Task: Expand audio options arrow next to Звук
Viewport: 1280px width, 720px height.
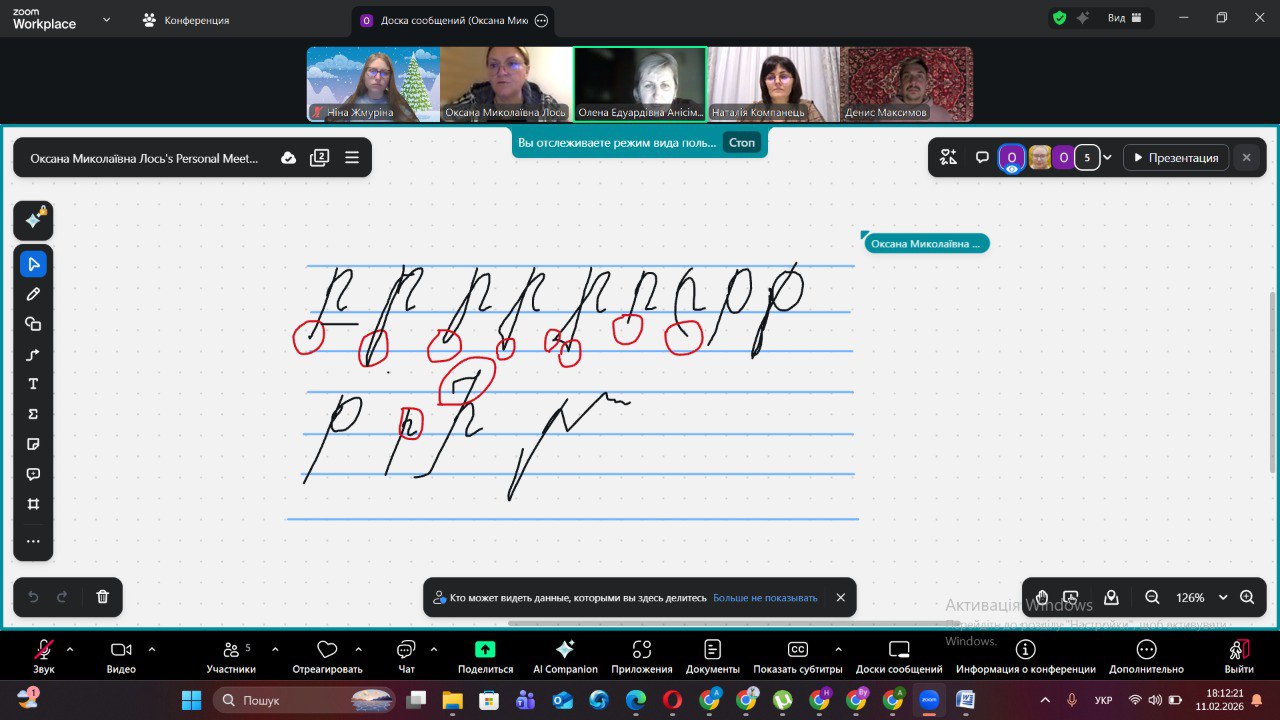Action: (x=70, y=649)
